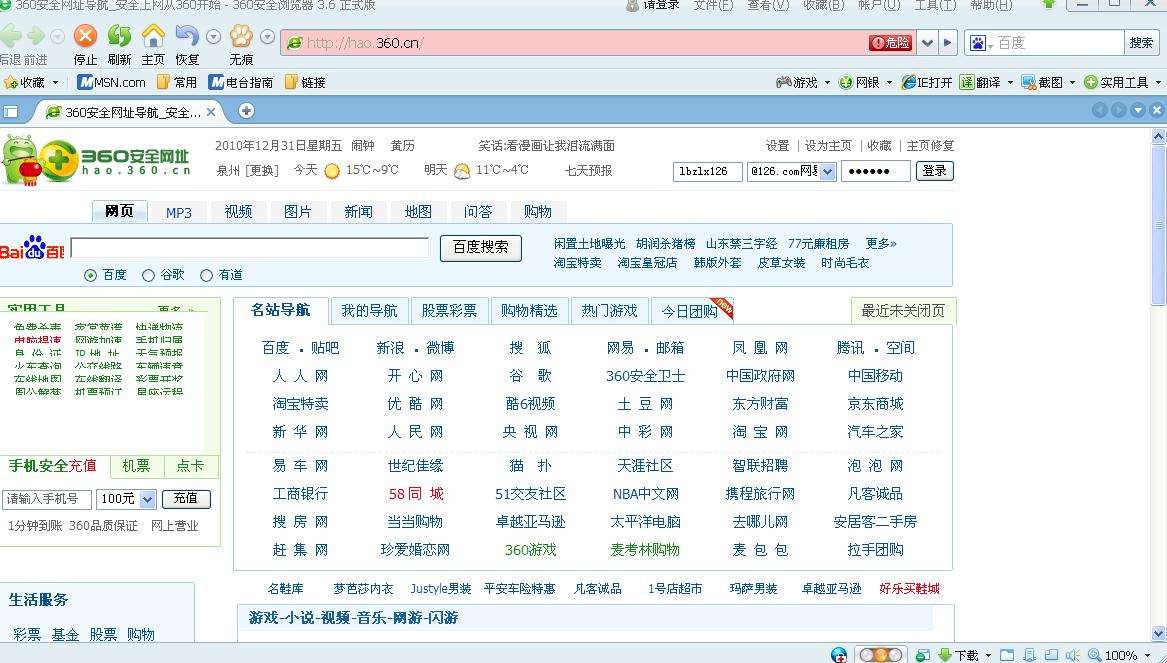Open the MSN.com bookmark
This screenshot has height=663, width=1167.
(x=112, y=82)
